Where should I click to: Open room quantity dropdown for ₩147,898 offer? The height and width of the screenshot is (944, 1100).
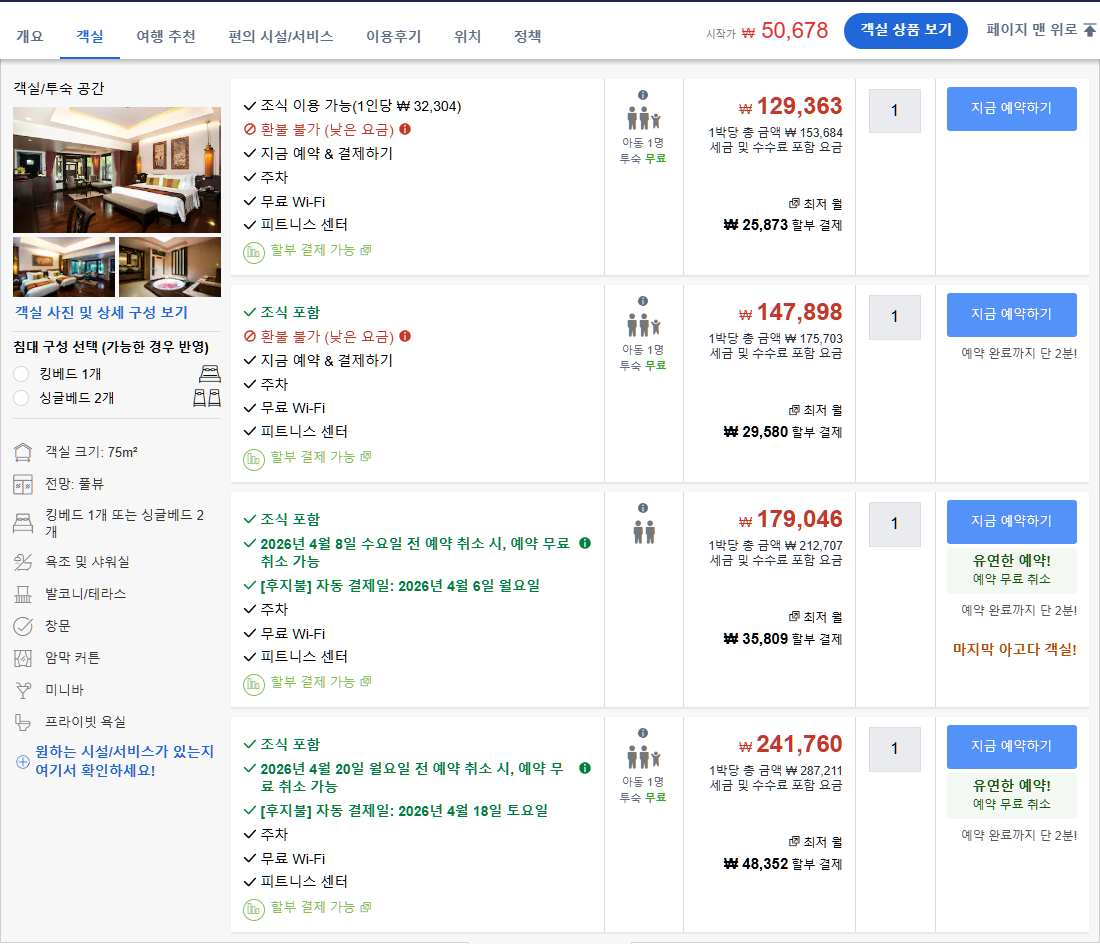(x=894, y=317)
